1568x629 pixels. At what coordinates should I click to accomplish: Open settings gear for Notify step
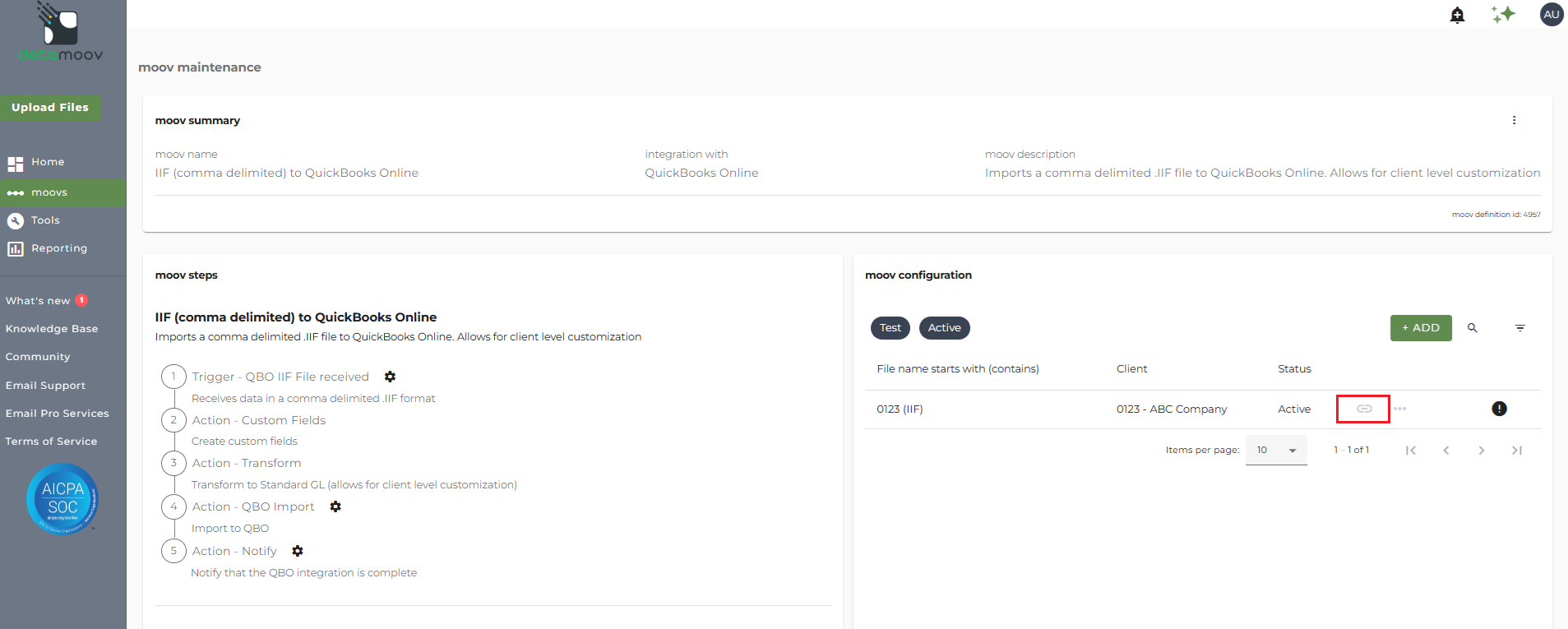click(298, 551)
